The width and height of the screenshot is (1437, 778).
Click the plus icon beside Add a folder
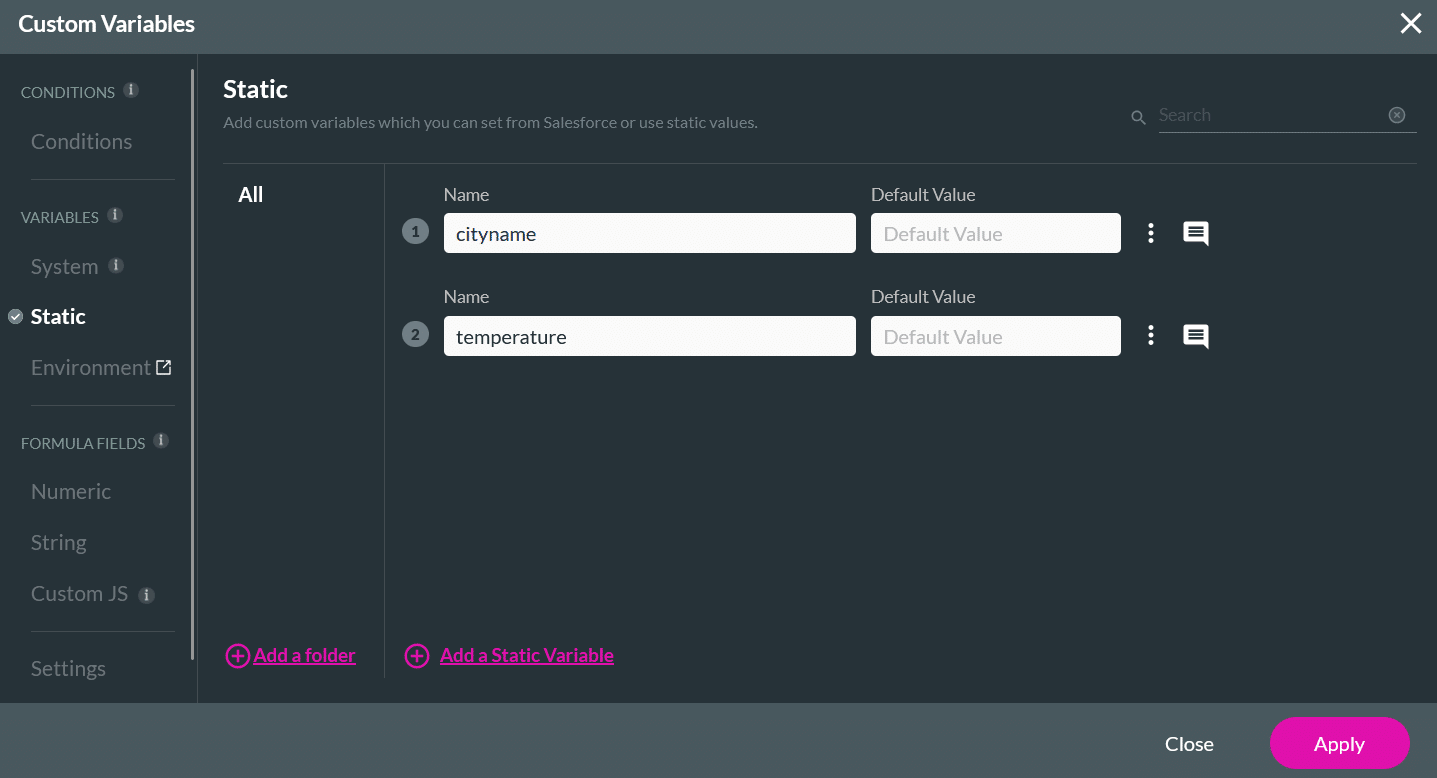tap(237, 655)
